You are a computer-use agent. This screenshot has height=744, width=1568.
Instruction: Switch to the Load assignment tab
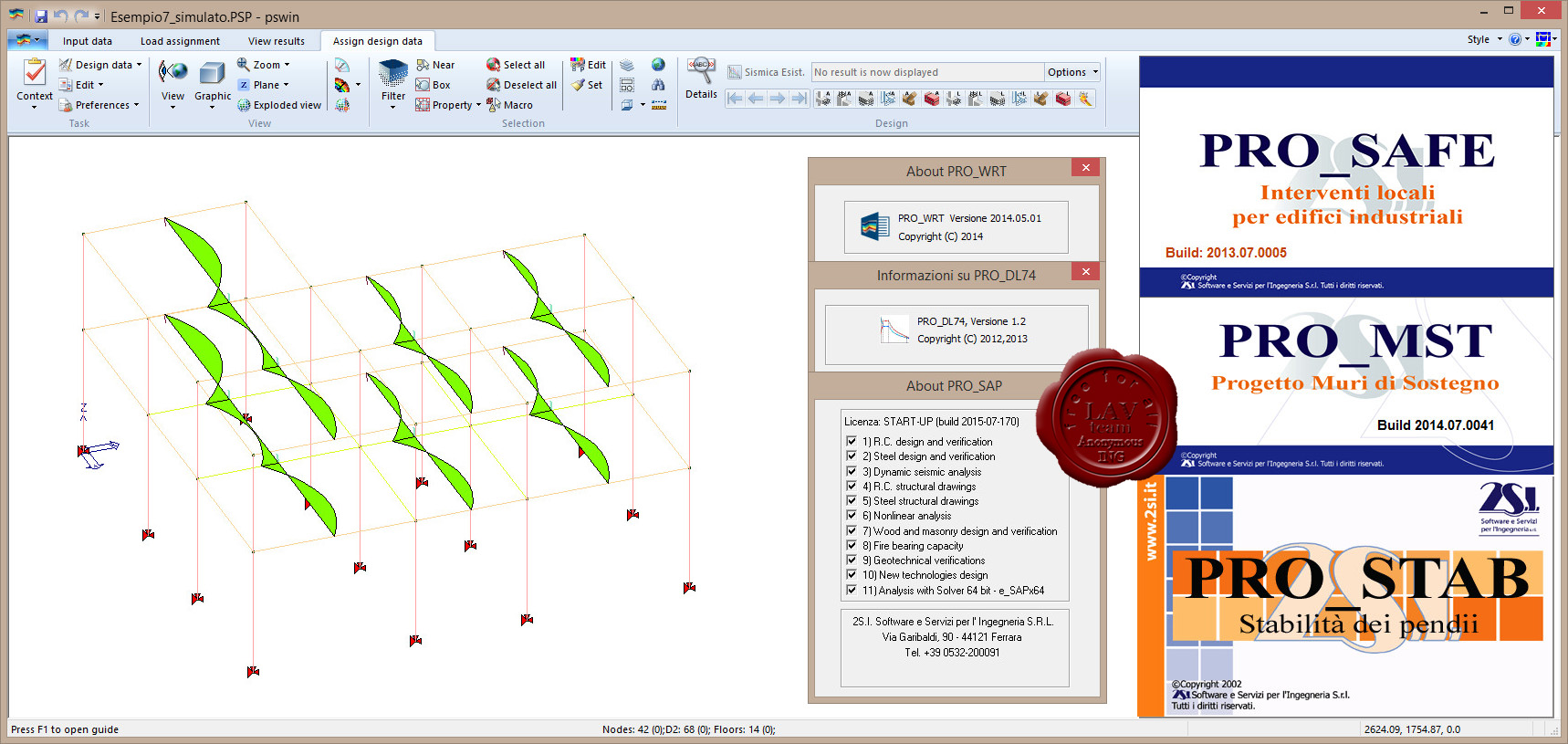pos(180,41)
